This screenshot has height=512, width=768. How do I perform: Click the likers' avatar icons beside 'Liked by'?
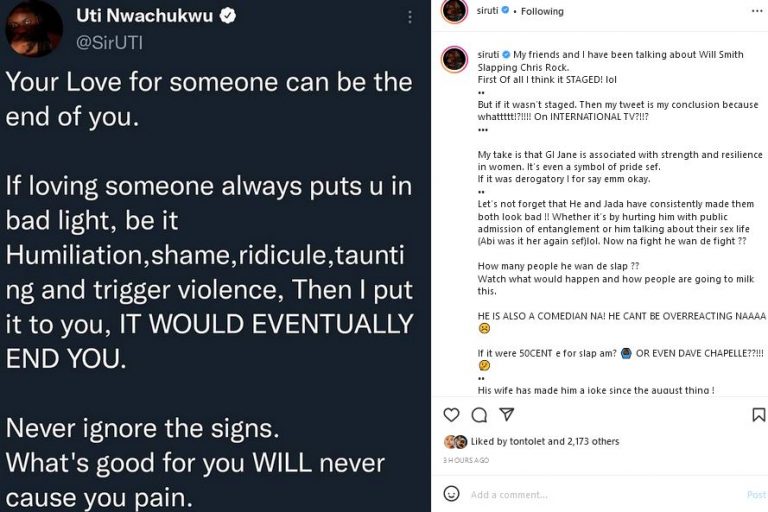pyautogui.click(x=454, y=441)
